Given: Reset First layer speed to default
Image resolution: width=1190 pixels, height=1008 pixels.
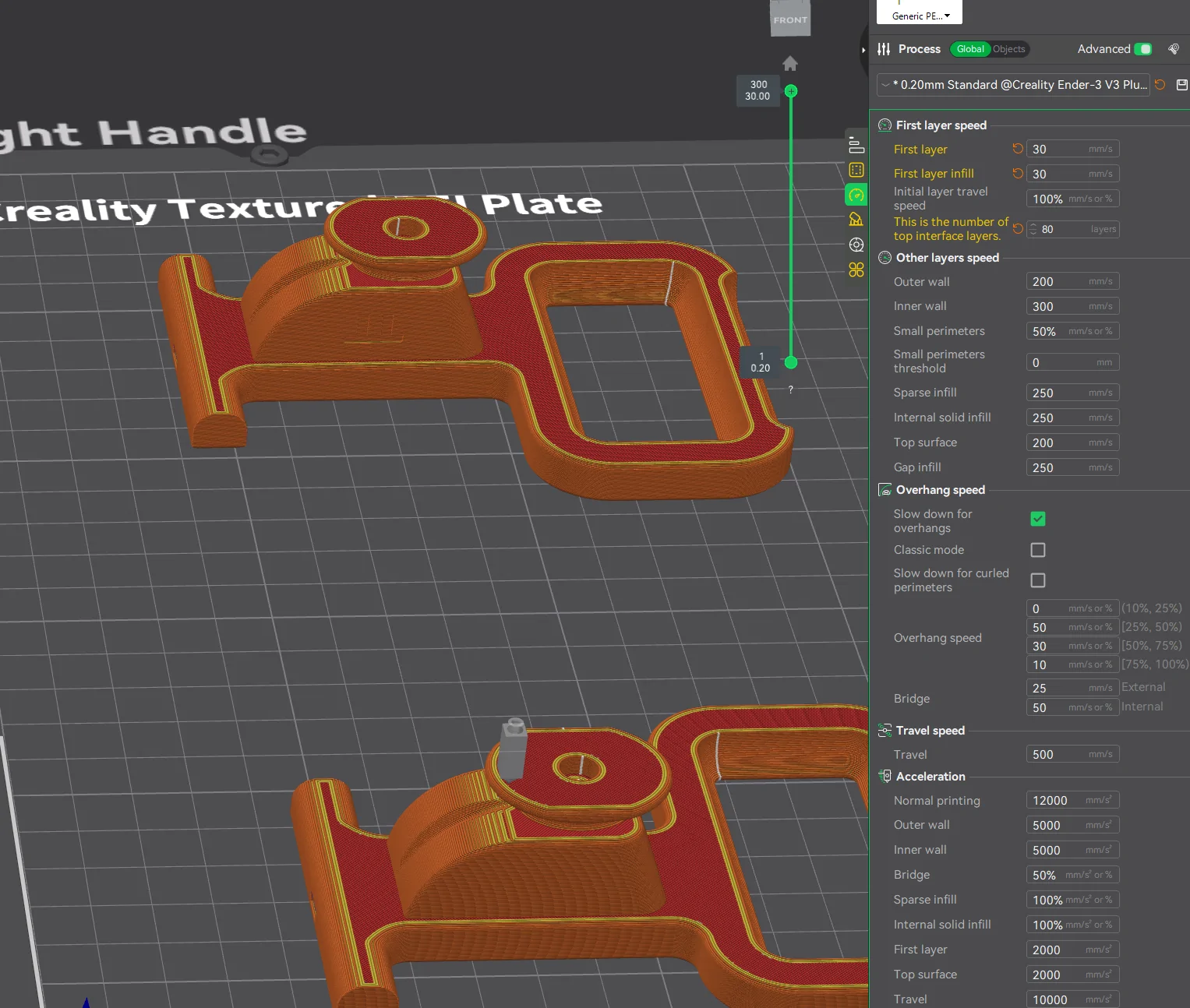Looking at the screenshot, I should (x=1018, y=149).
